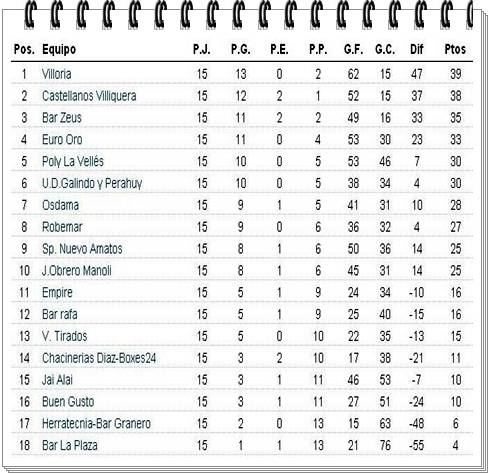The image size is (490, 475).
Task: Click the Robemar team name
Action: tap(62, 227)
